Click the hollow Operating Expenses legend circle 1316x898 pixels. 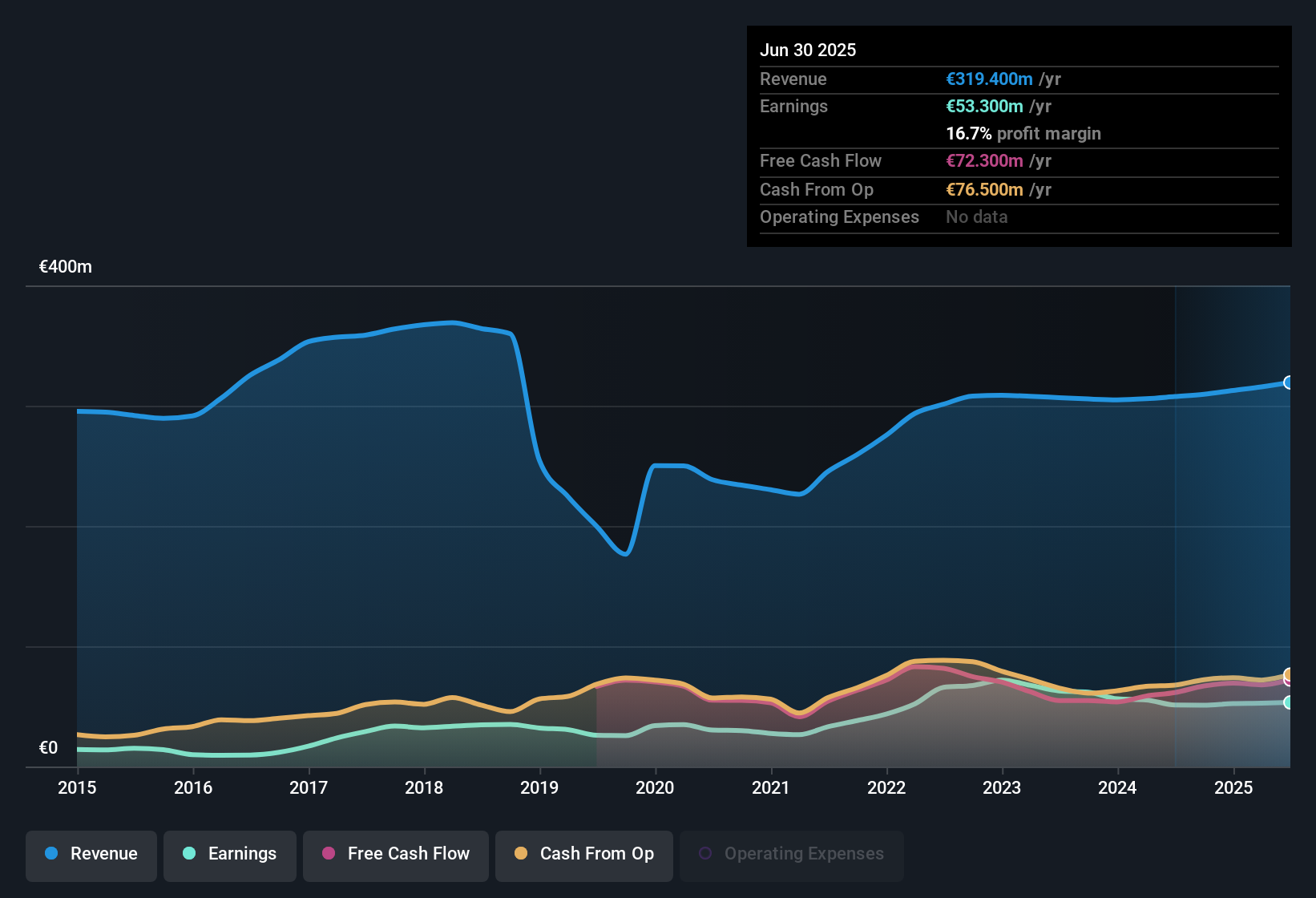tap(705, 854)
